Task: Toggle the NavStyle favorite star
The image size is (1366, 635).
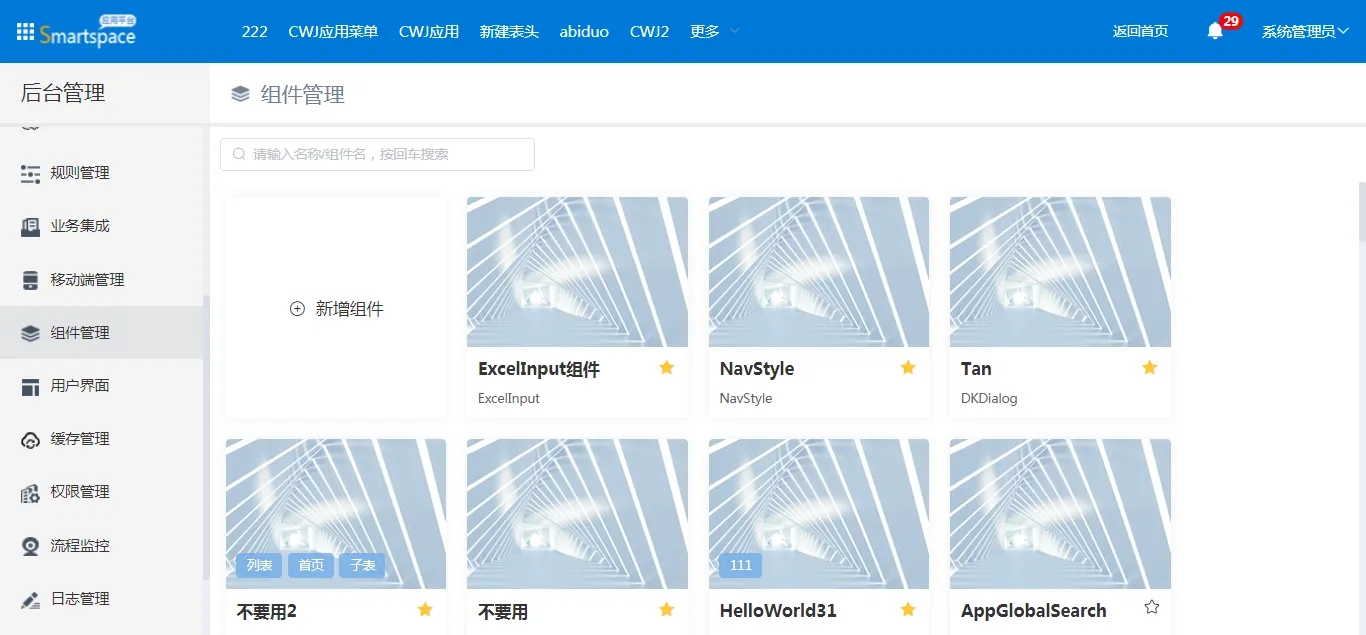Action: (x=908, y=368)
